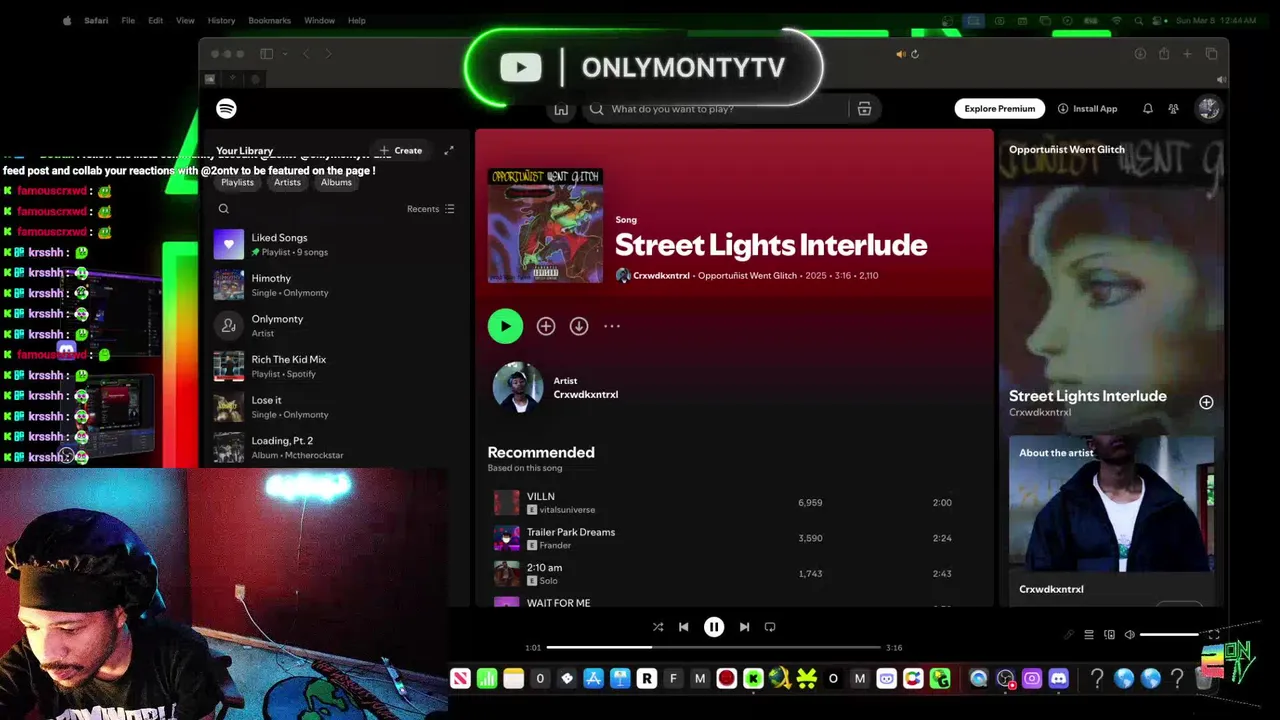Open the Friend Activity icon
Screen dimensions: 1280x720
point(1174,108)
